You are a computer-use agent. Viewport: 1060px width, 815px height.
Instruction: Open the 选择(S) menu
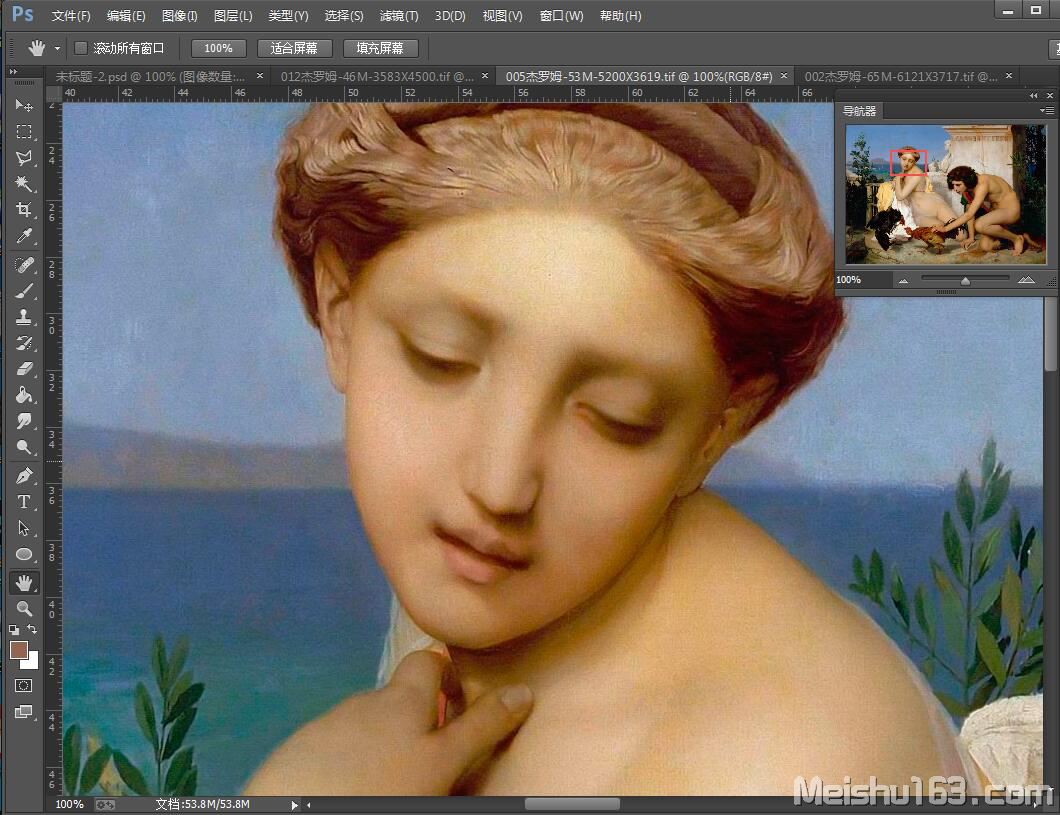pyautogui.click(x=343, y=16)
